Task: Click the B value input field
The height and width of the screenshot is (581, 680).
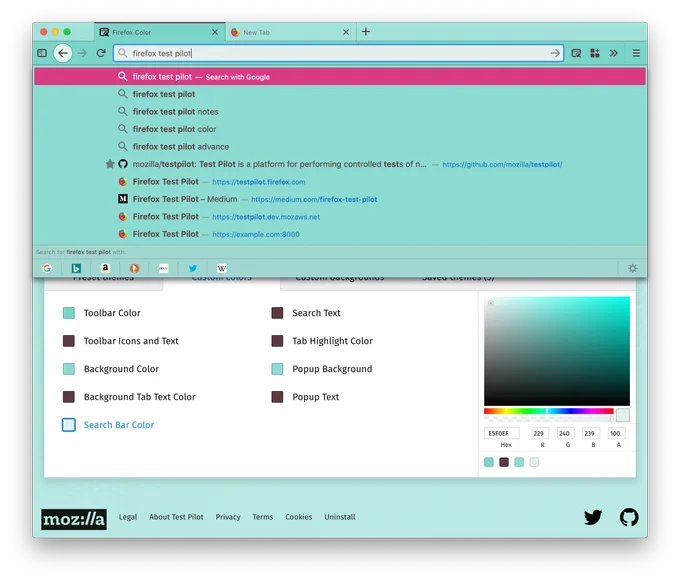Action: [591, 433]
